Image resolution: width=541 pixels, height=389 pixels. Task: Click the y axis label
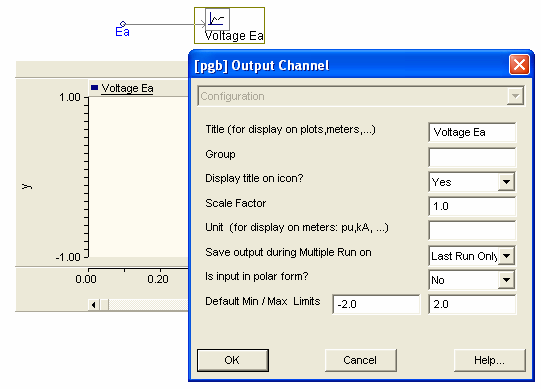point(27,187)
